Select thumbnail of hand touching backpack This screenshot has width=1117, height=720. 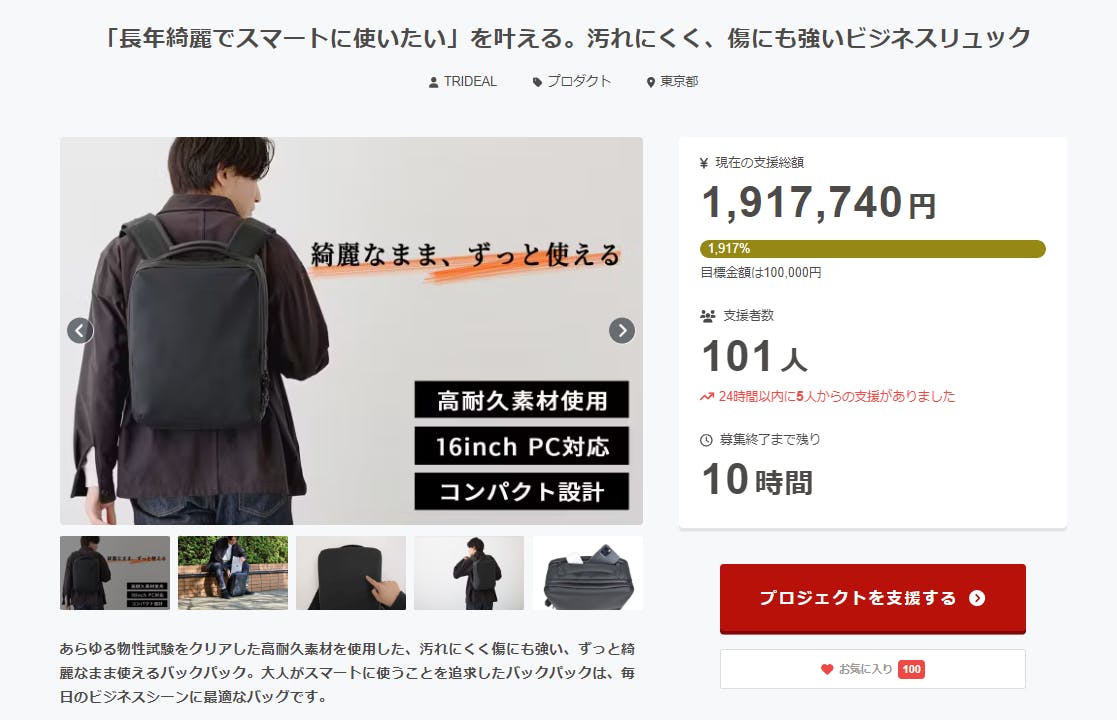pos(350,573)
